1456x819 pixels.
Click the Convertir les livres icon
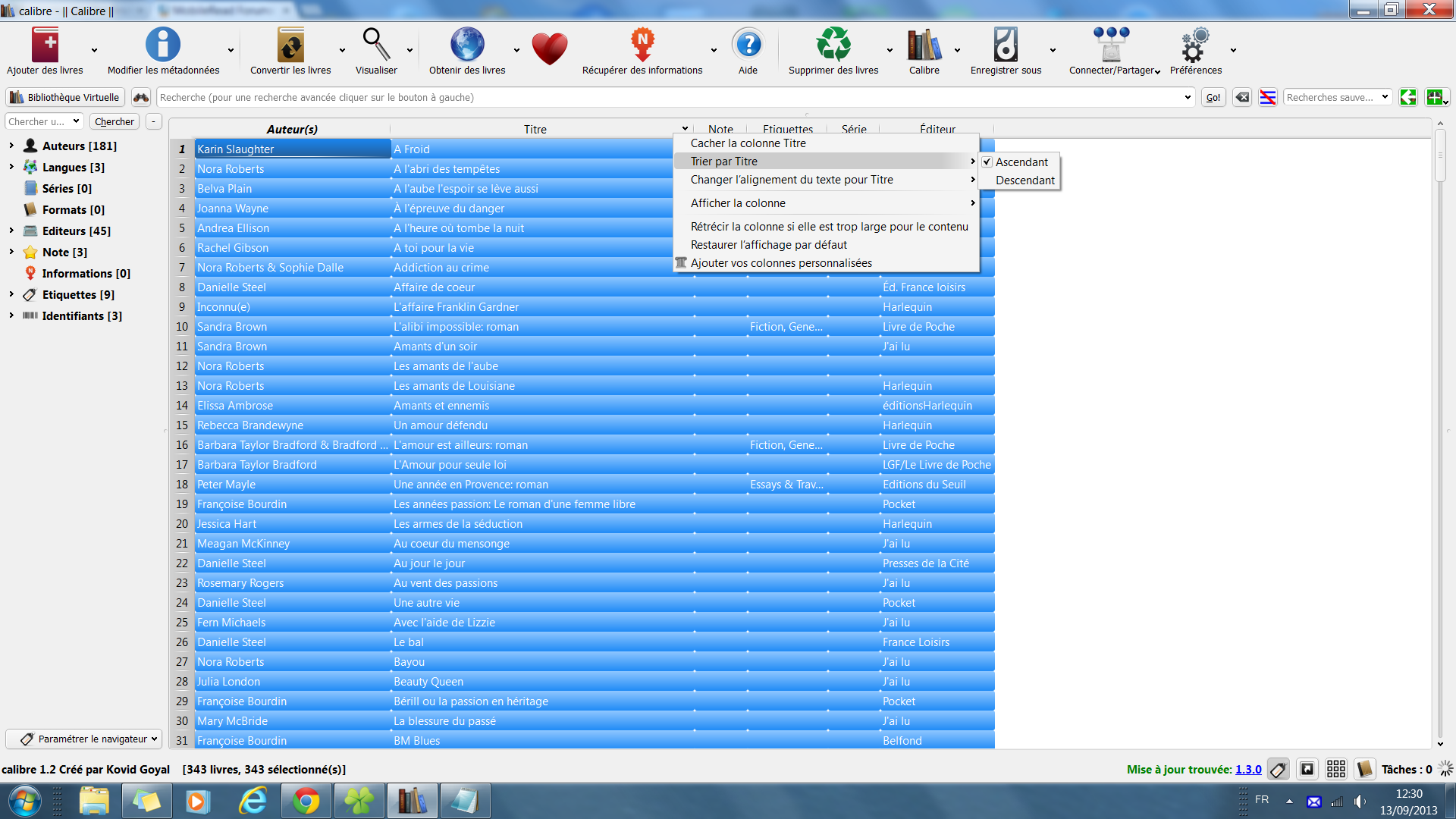[290, 45]
